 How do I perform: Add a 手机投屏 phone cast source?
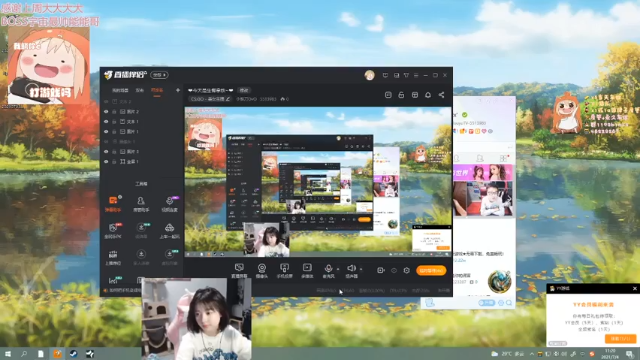pyautogui.click(x=284, y=270)
